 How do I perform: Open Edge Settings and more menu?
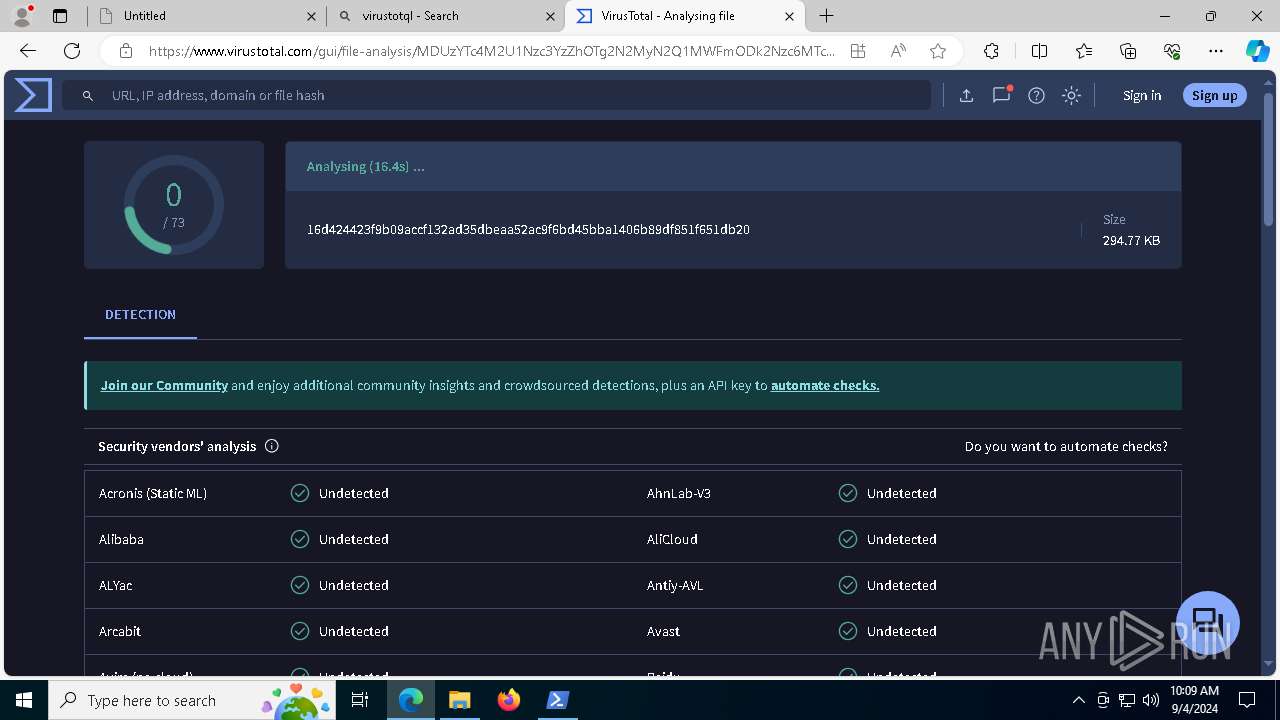[x=1216, y=51]
